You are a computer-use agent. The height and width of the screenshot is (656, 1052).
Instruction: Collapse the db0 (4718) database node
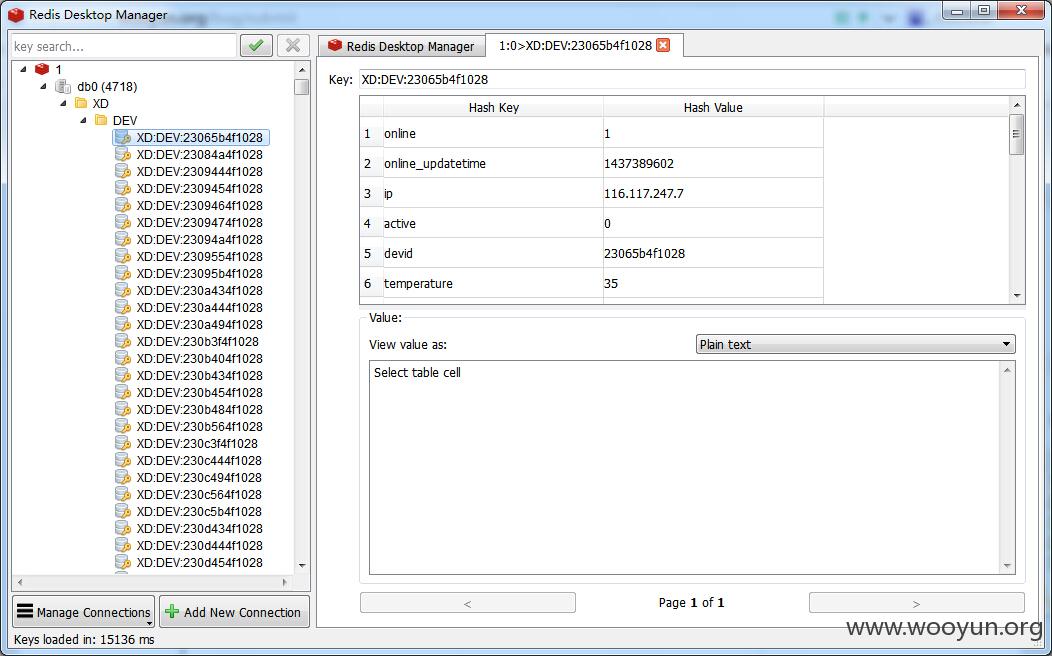click(x=44, y=86)
